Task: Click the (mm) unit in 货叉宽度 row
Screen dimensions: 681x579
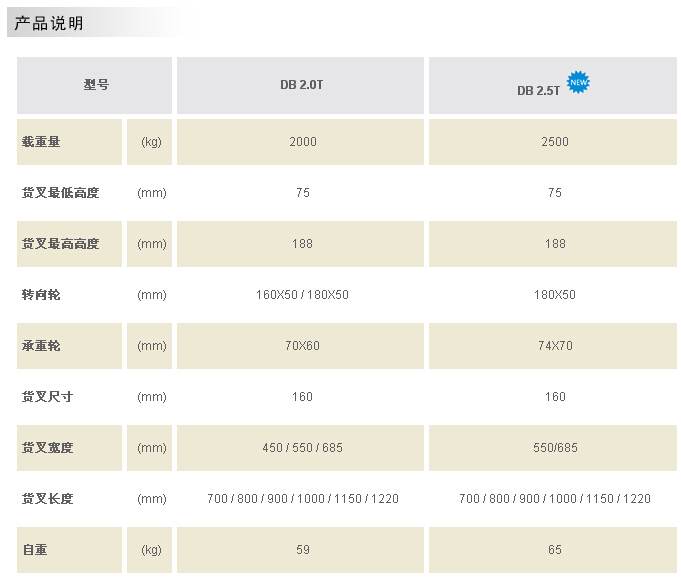Action: click(152, 448)
